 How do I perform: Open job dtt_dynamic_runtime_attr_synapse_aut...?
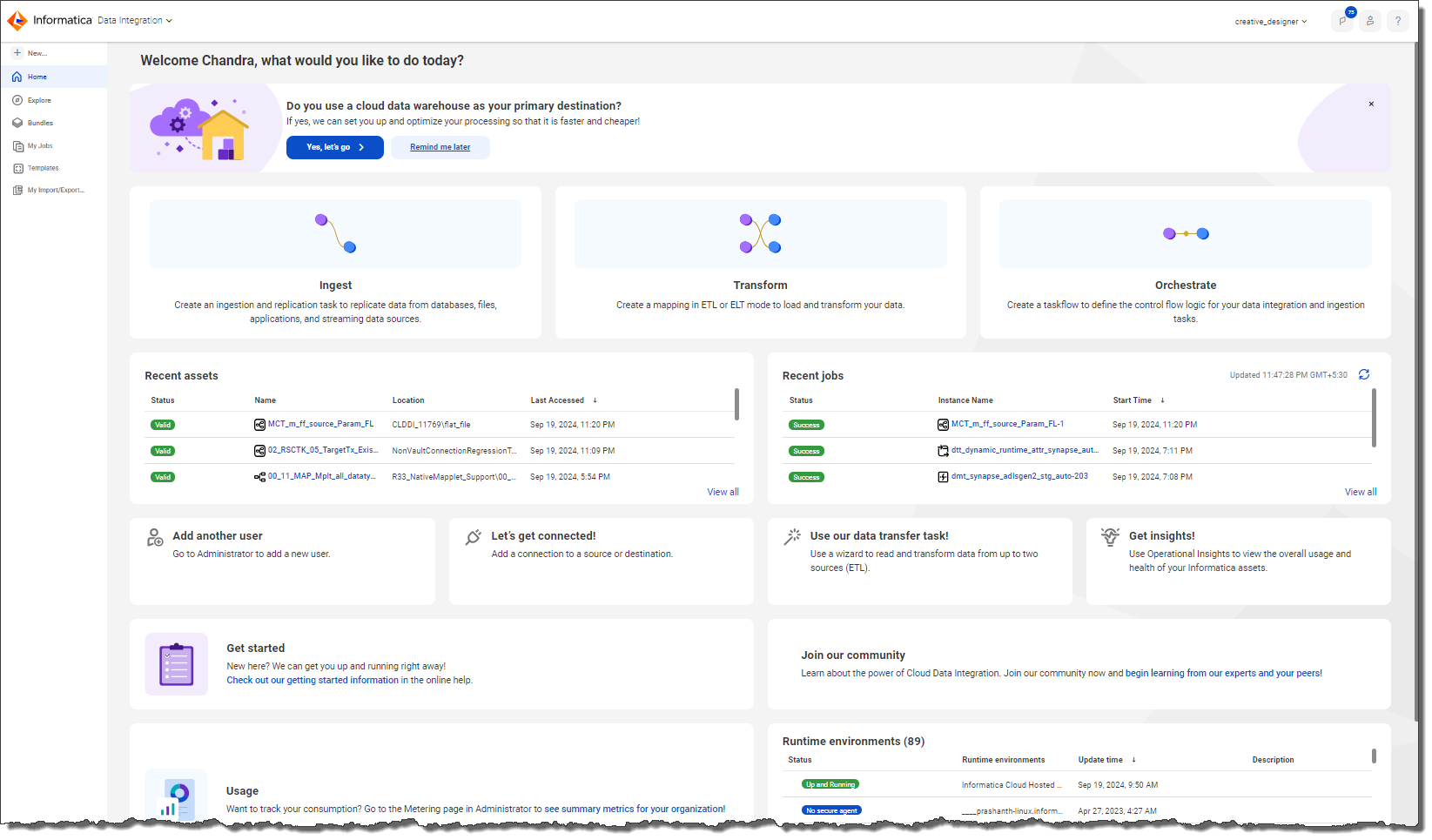pos(1025,450)
